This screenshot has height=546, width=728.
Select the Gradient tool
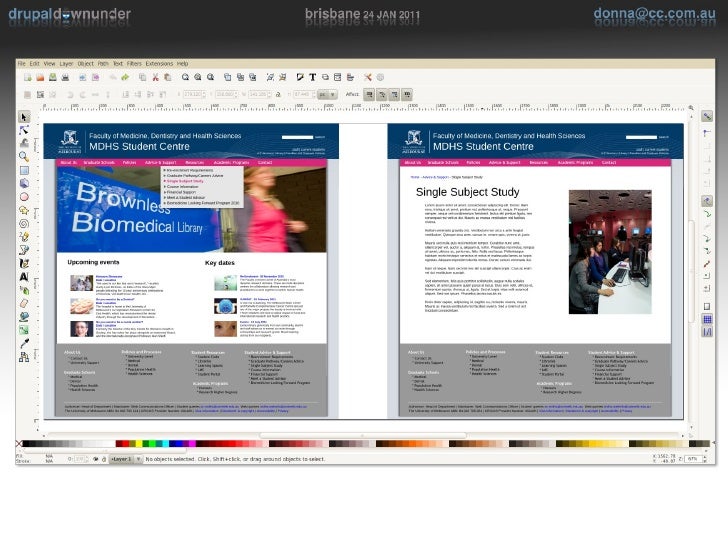pyautogui.click(x=24, y=330)
